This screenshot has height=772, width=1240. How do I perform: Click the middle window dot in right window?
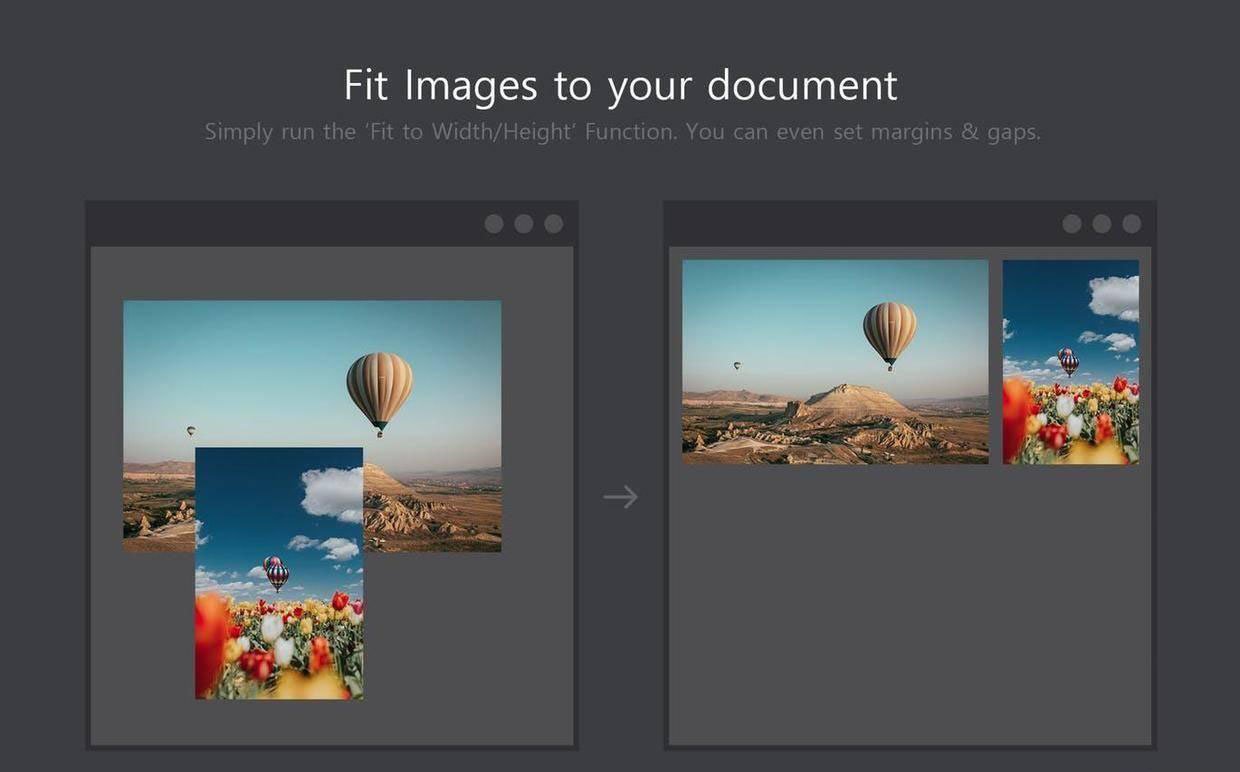(x=1102, y=224)
